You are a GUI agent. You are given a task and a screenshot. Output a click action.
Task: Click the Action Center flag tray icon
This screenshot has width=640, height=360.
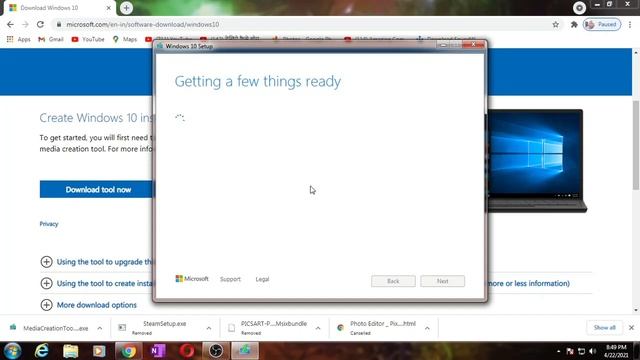[x=570, y=351]
